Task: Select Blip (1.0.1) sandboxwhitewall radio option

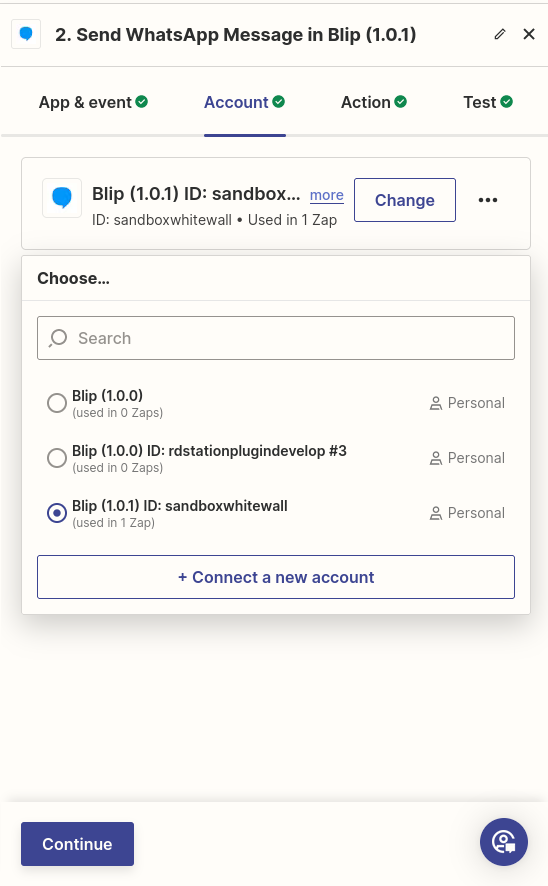Action: [x=56, y=513]
